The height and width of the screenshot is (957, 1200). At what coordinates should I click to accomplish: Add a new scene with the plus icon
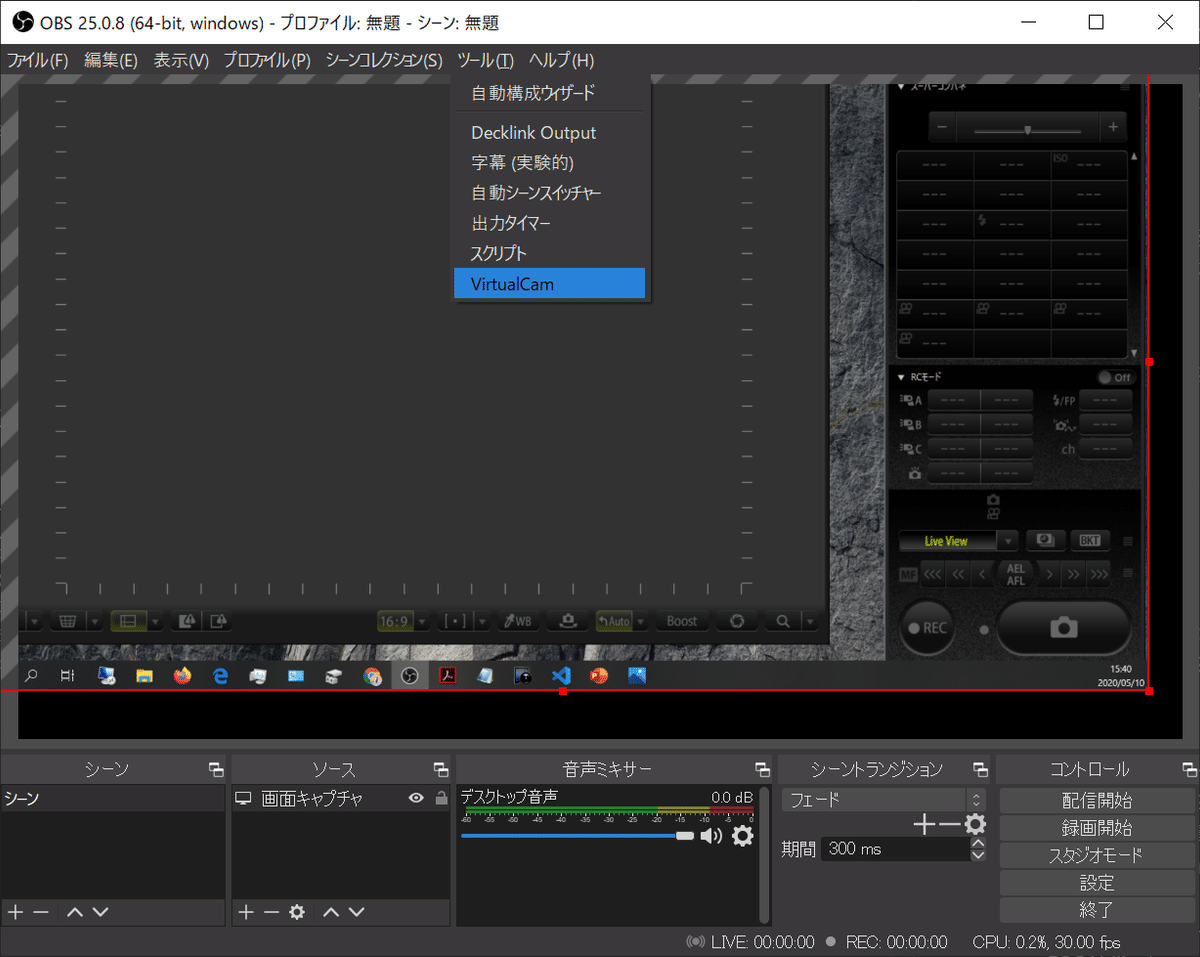(15, 912)
